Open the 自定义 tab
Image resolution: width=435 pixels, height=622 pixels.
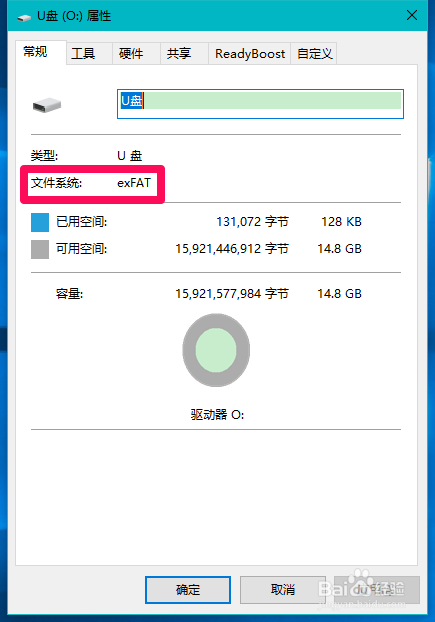click(x=314, y=53)
